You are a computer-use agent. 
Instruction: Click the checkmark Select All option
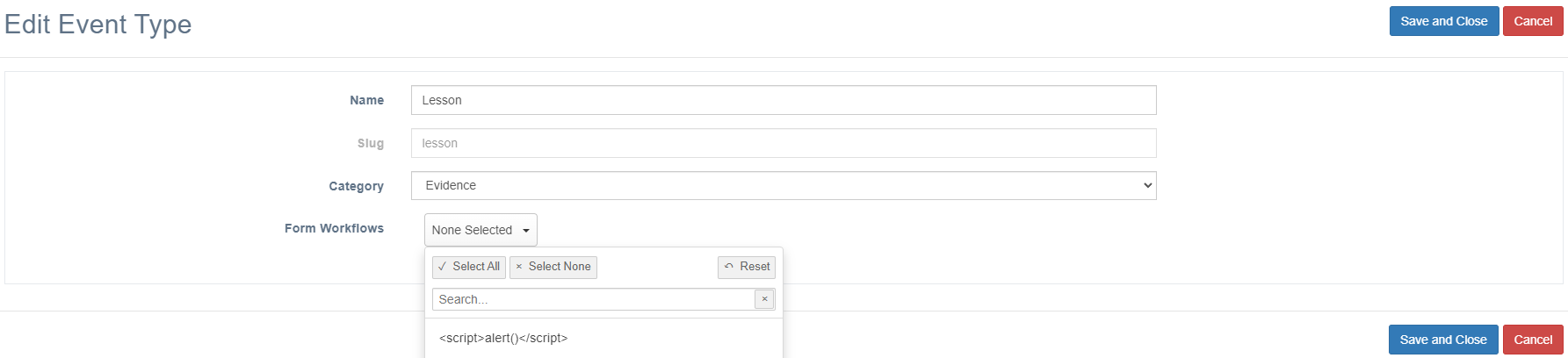(469, 267)
